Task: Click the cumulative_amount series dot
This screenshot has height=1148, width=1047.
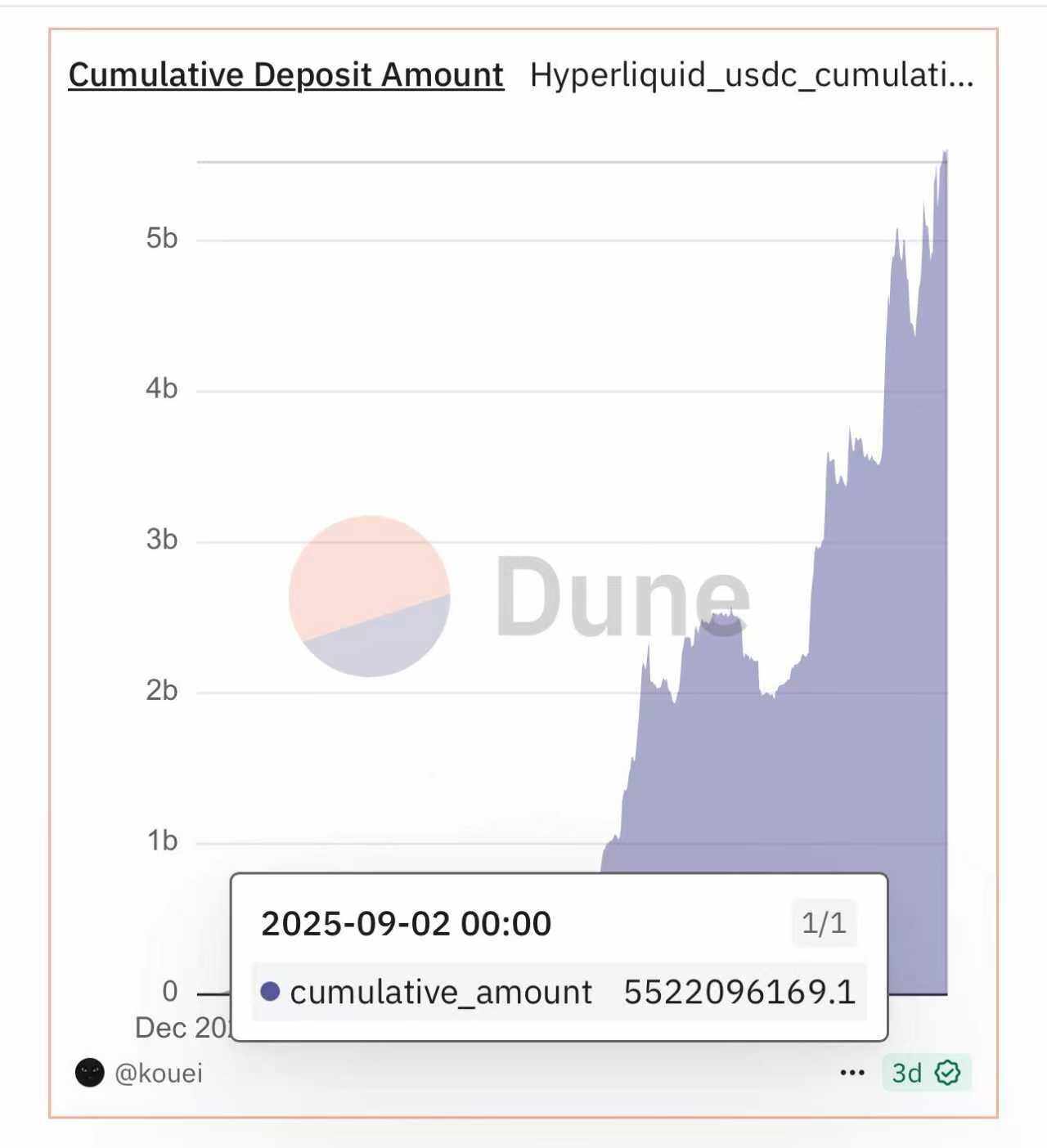Action: [270, 992]
